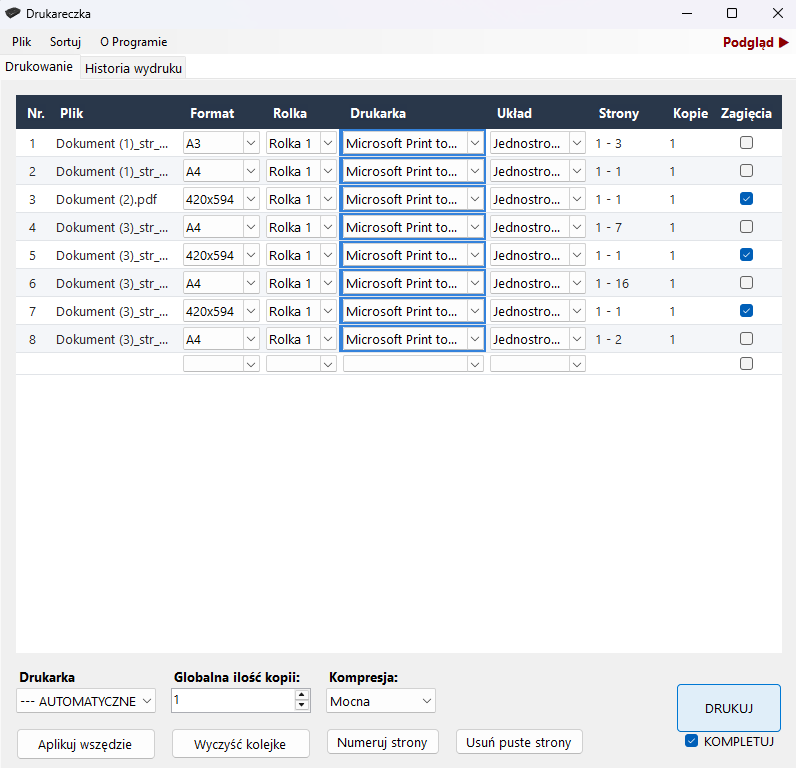796x768 pixels.
Task: Click the Drukarka column header
Action: click(x=378, y=113)
